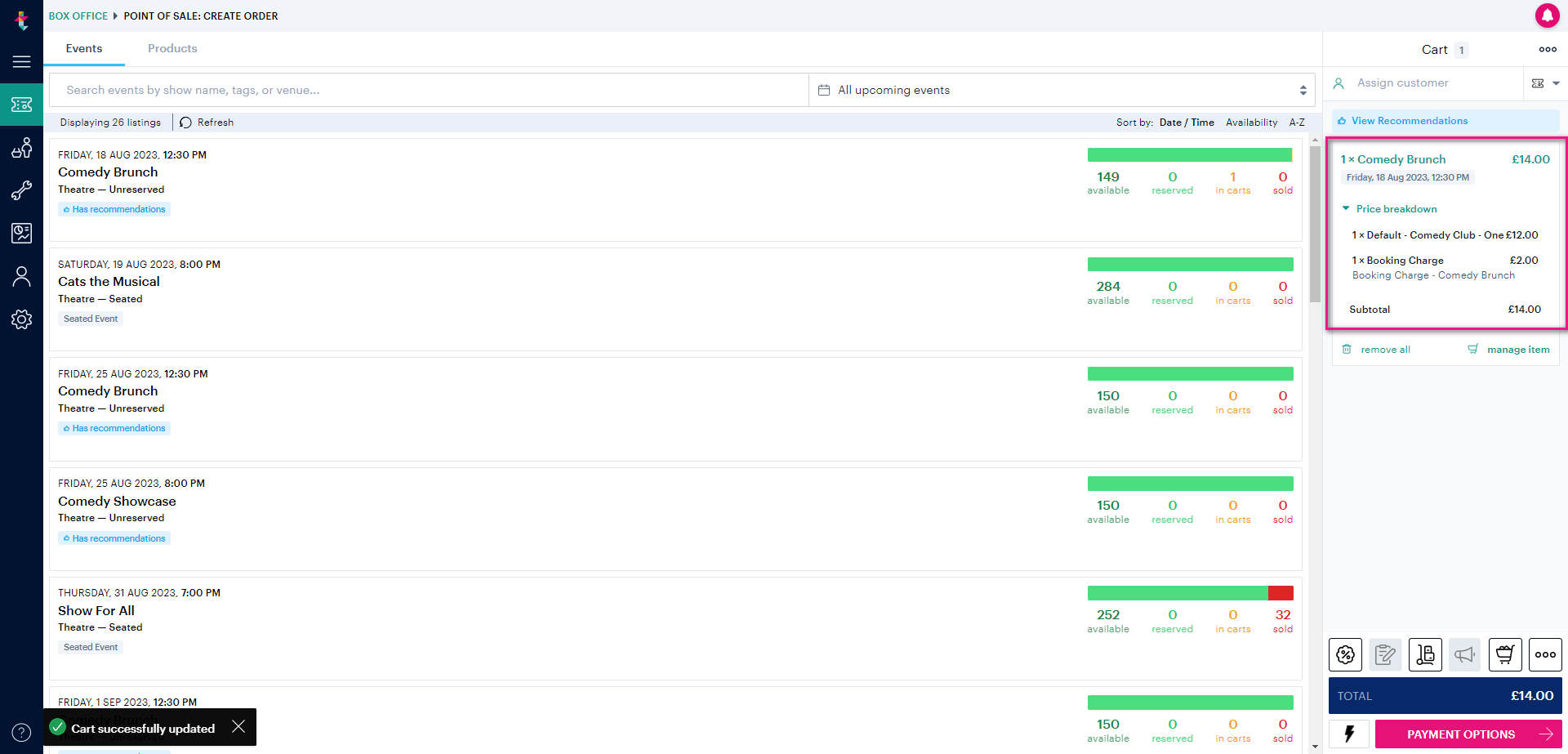Open the hamburger menu in sidebar
The height and width of the screenshot is (754, 1568).
(21, 61)
